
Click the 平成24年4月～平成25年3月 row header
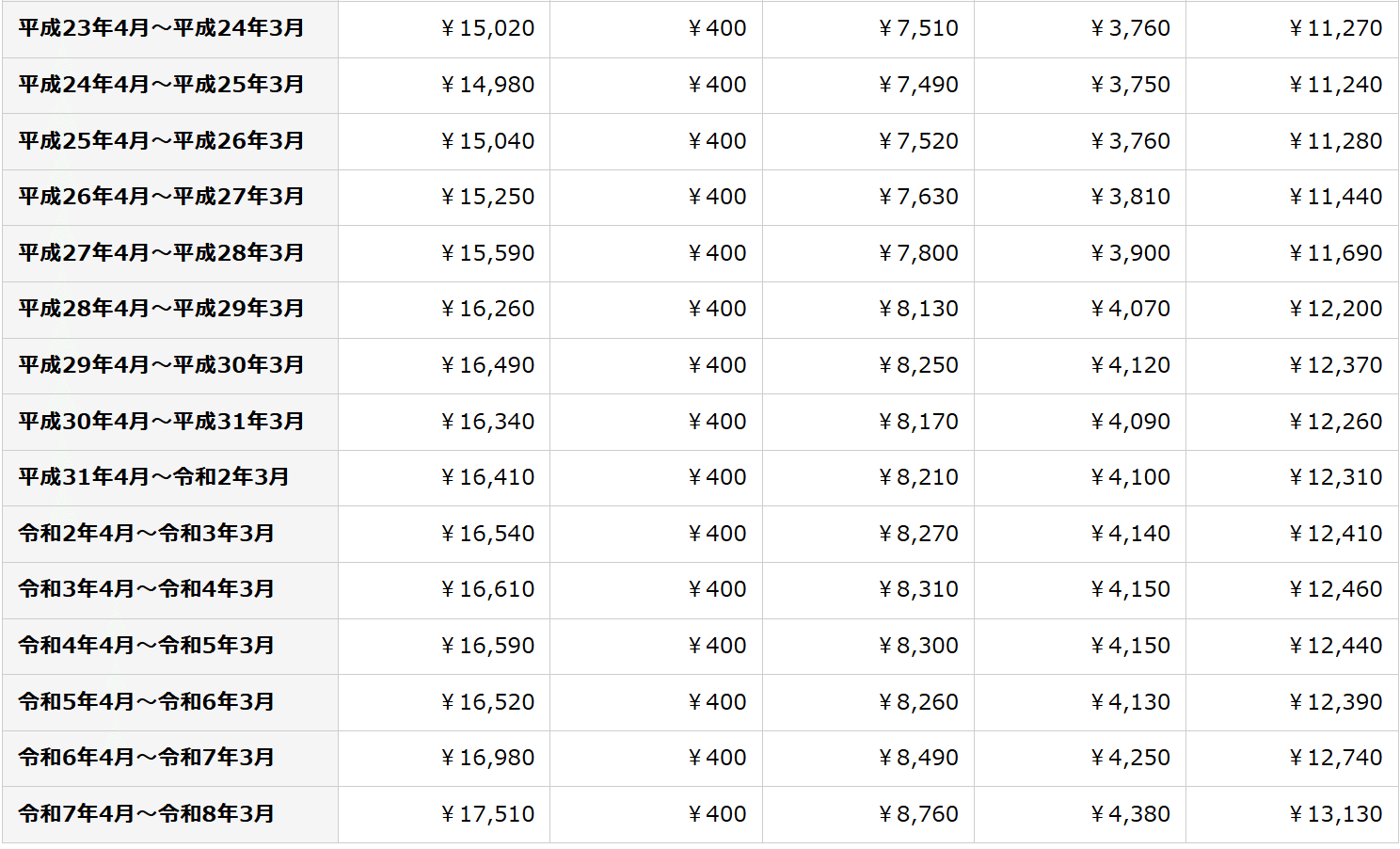(170, 86)
